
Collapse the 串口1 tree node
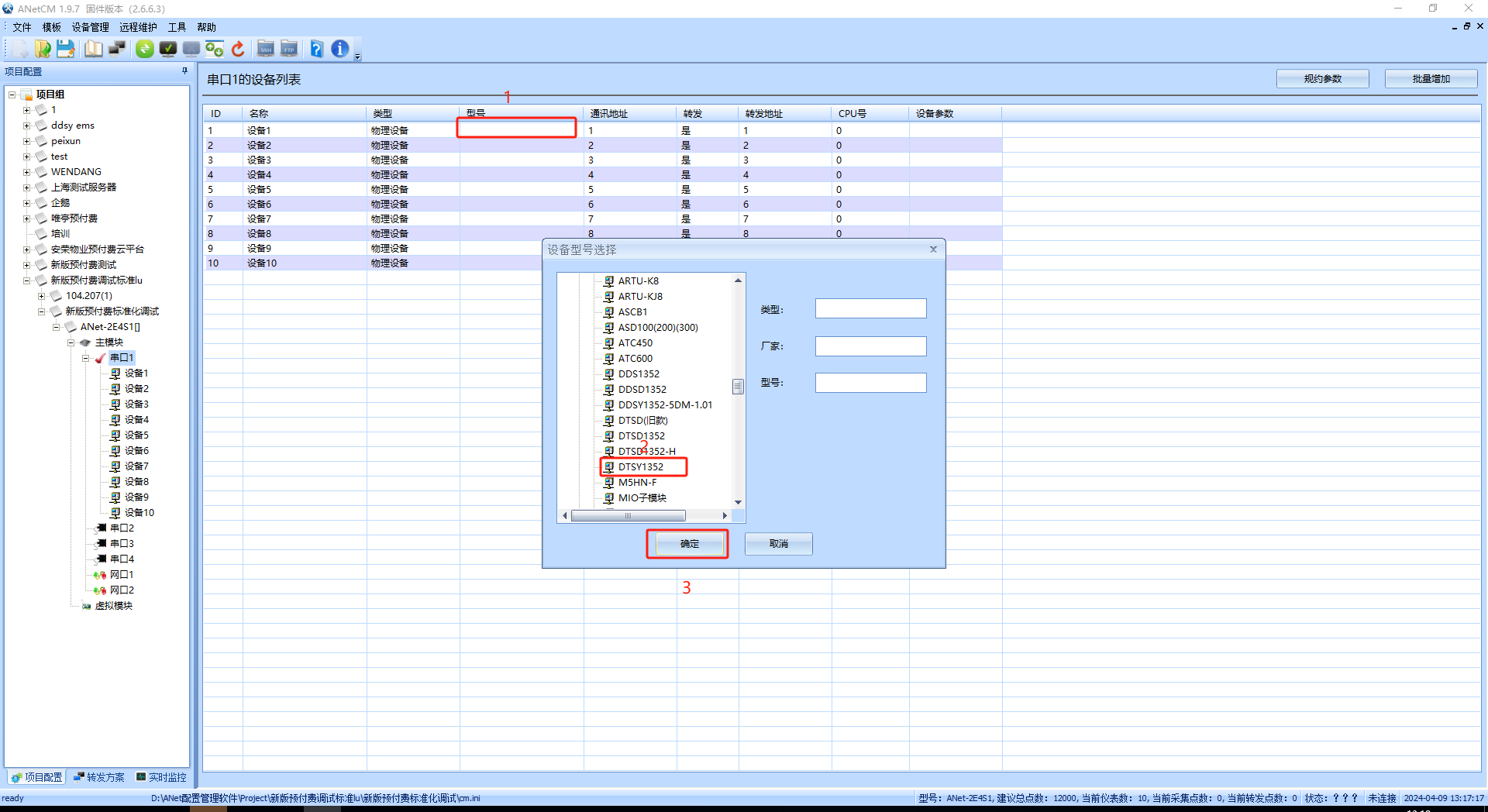coord(85,358)
